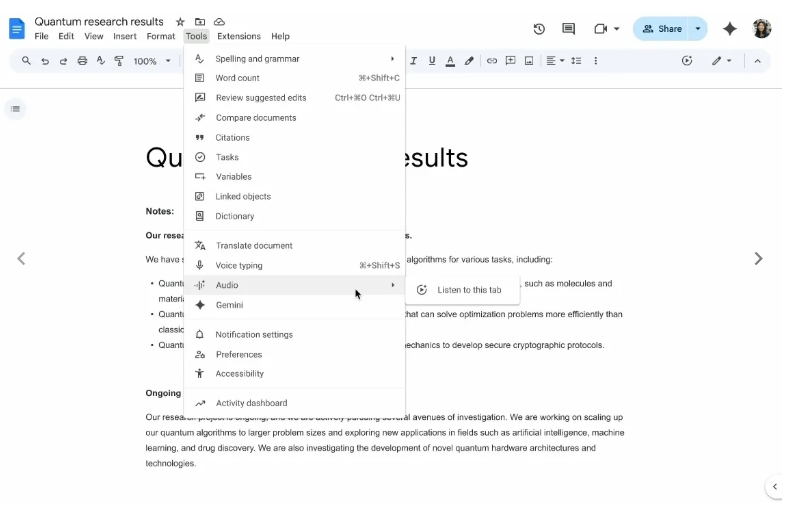Show the document outline tabs icon
Viewport: 798px width, 519px height.
[15, 109]
